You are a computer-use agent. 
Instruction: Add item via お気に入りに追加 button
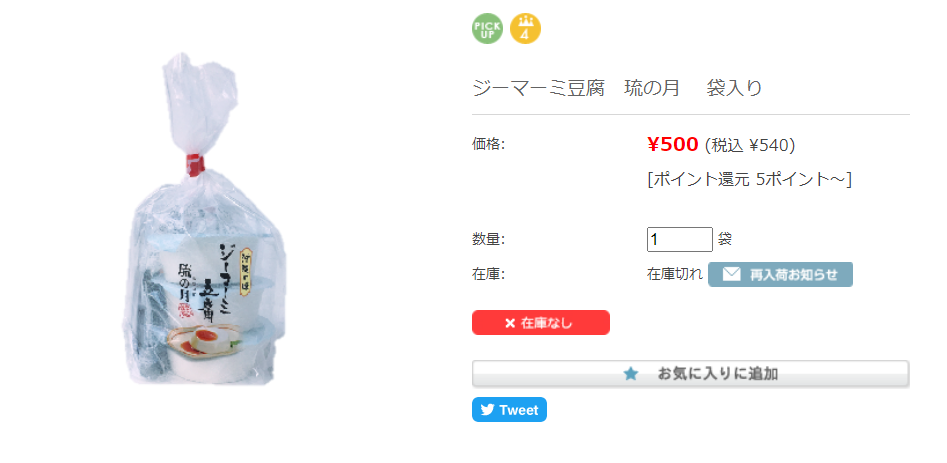coord(690,374)
